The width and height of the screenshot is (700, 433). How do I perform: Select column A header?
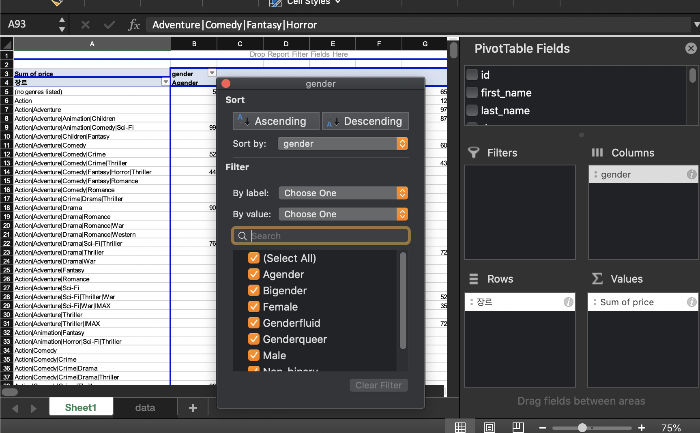tap(92, 44)
